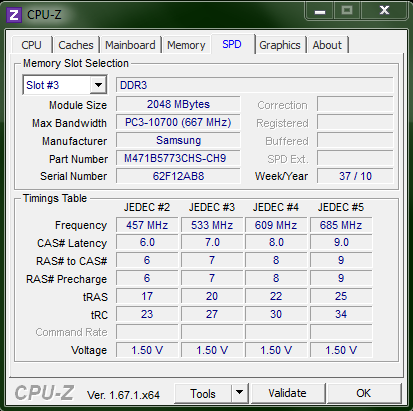This screenshot has height=411, width=413.
Task: Click the 533 MHz frequency cell
Action: [x=212, y=225]
